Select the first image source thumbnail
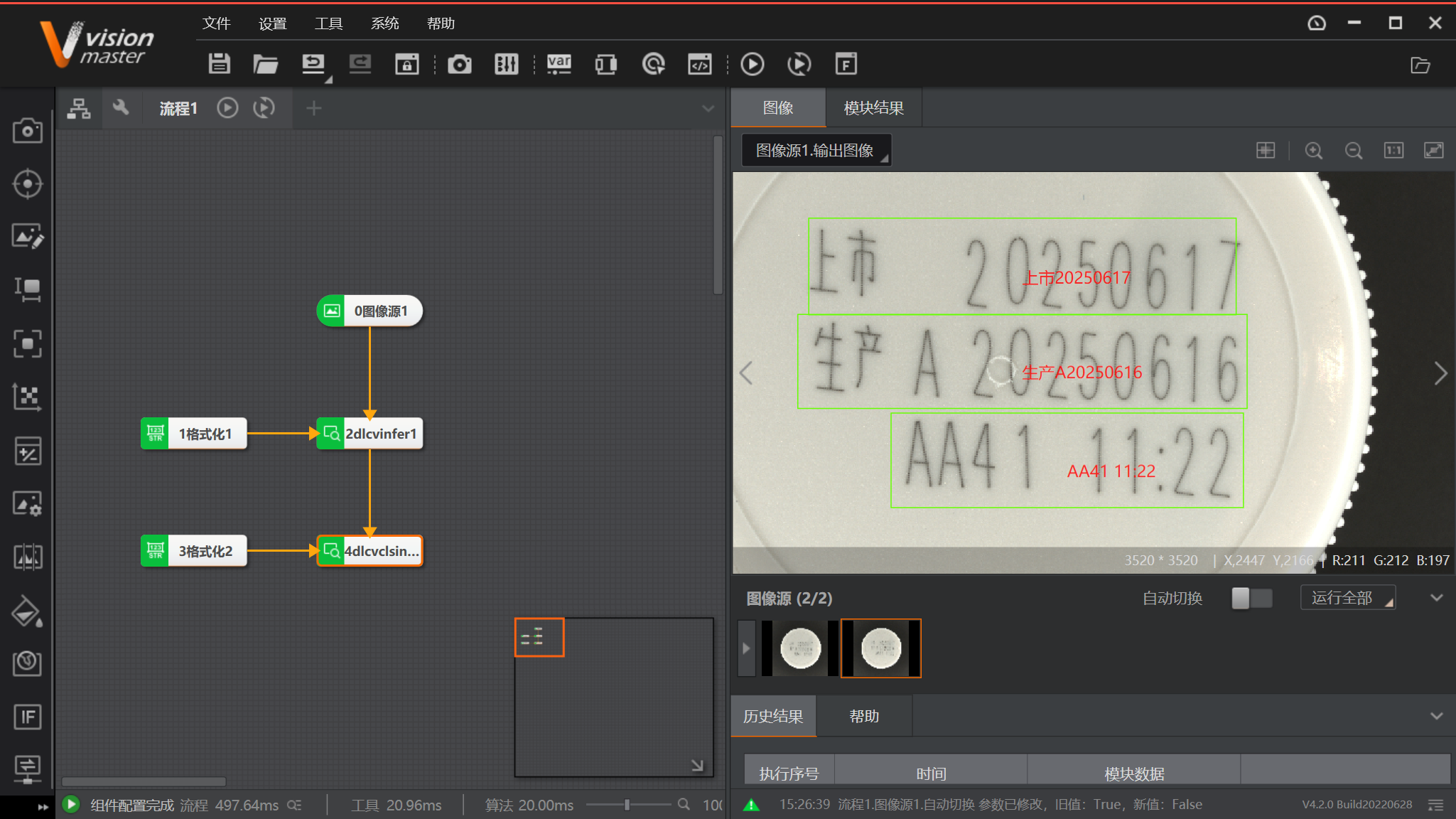This screenshot has width=1456, height=819. pos(800,648)
